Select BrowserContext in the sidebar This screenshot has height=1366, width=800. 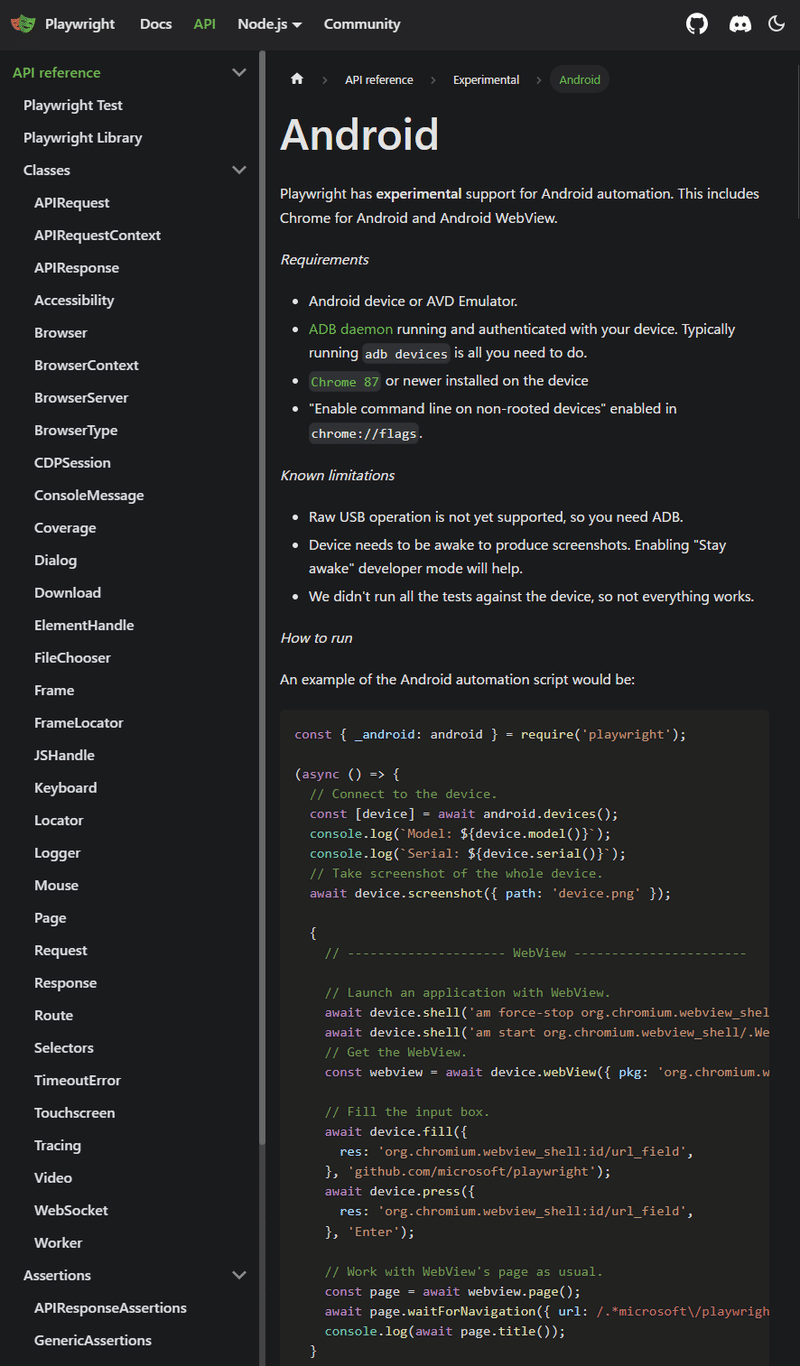(86, 365)
